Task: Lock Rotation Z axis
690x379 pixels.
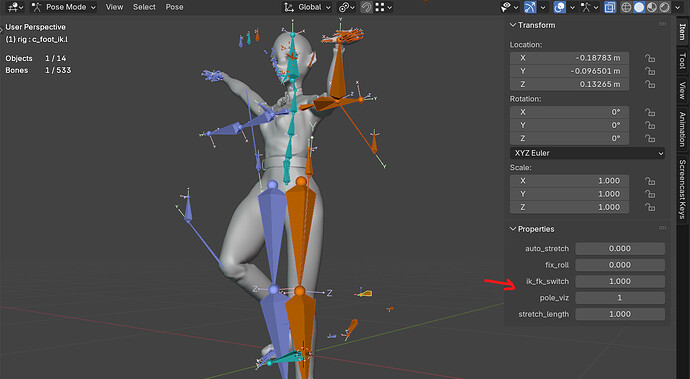Action: tap(650, 139)
